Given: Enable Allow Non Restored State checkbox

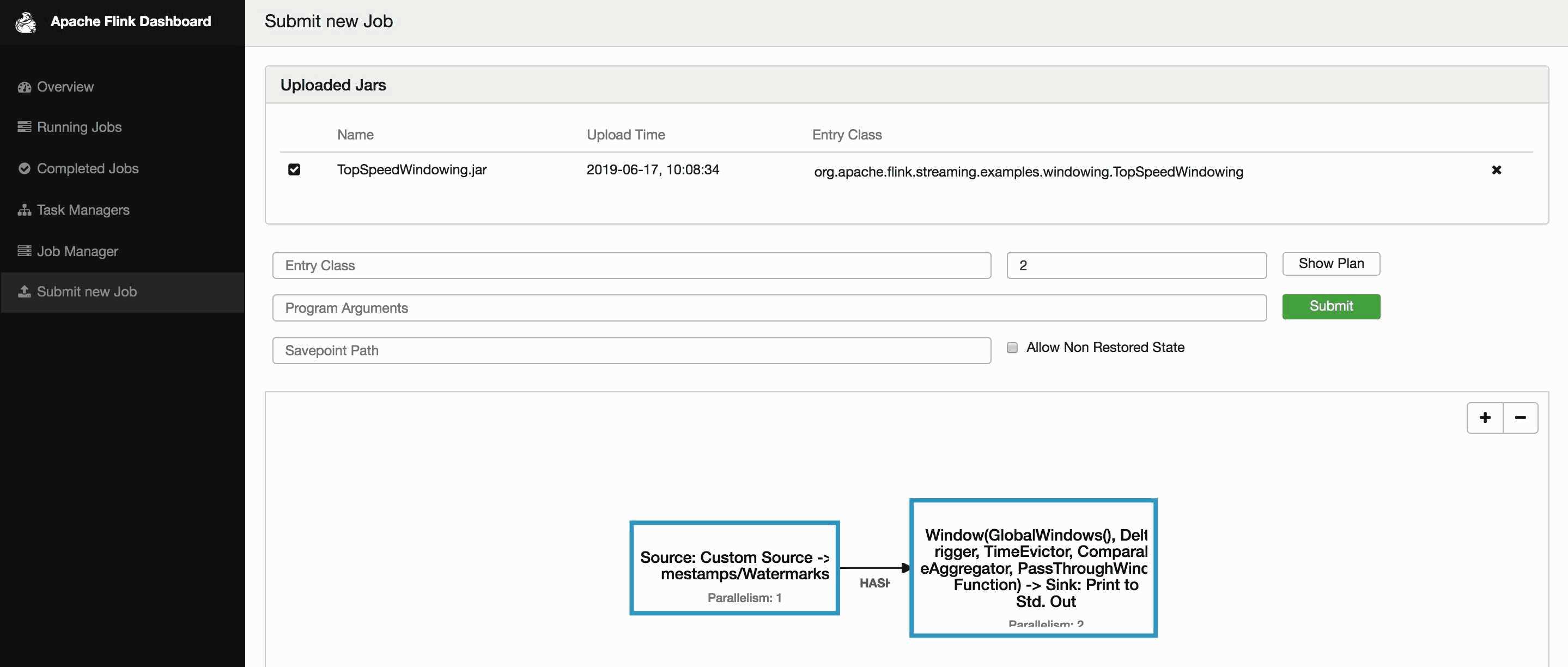Looking at the screenshot, I should (x=1012, y=348).
